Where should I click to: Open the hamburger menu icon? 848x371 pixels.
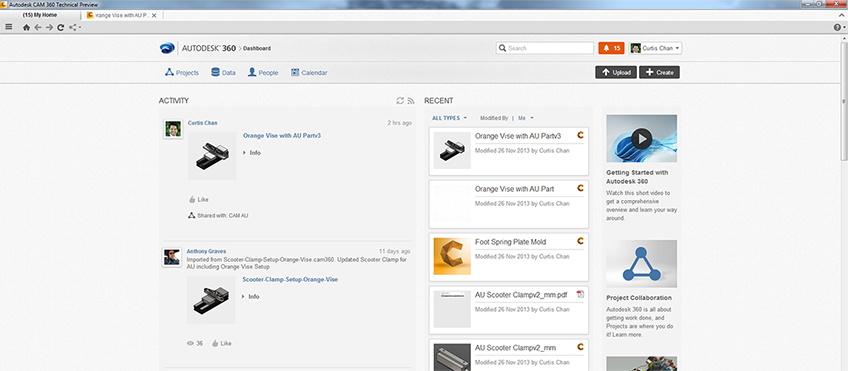point(8,27)
